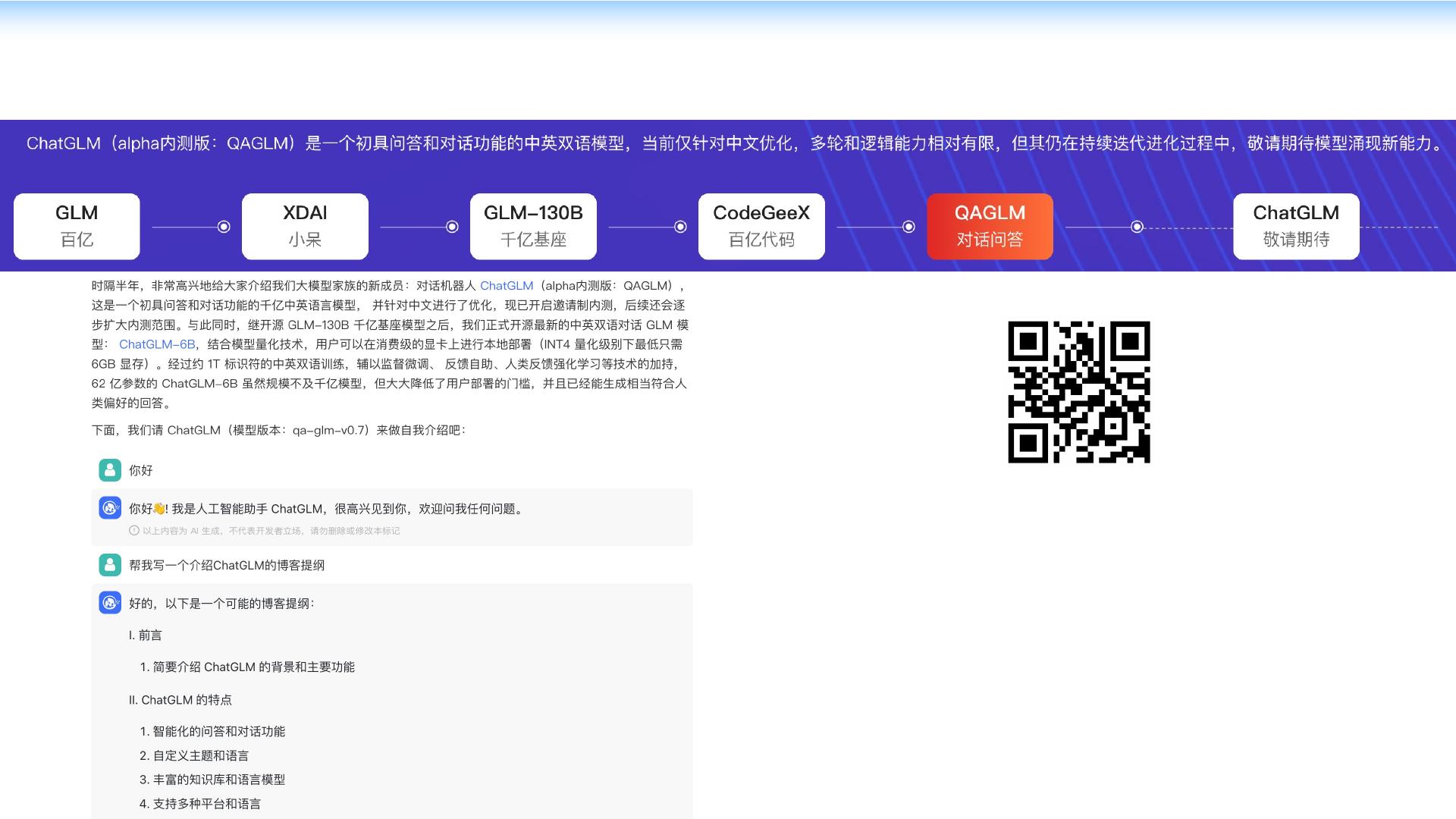The image size is (1456, 819).
Task: Open the GLM-130B 千亿基座 card
Action: [x=533, y=226]
